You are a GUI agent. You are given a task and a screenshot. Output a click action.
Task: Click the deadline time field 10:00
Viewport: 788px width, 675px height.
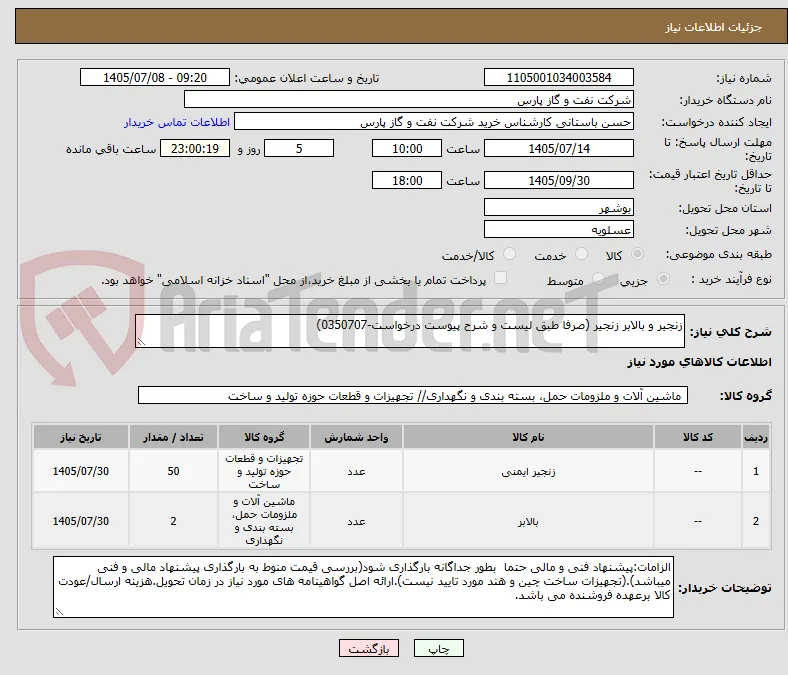click(x=407, y=148)
